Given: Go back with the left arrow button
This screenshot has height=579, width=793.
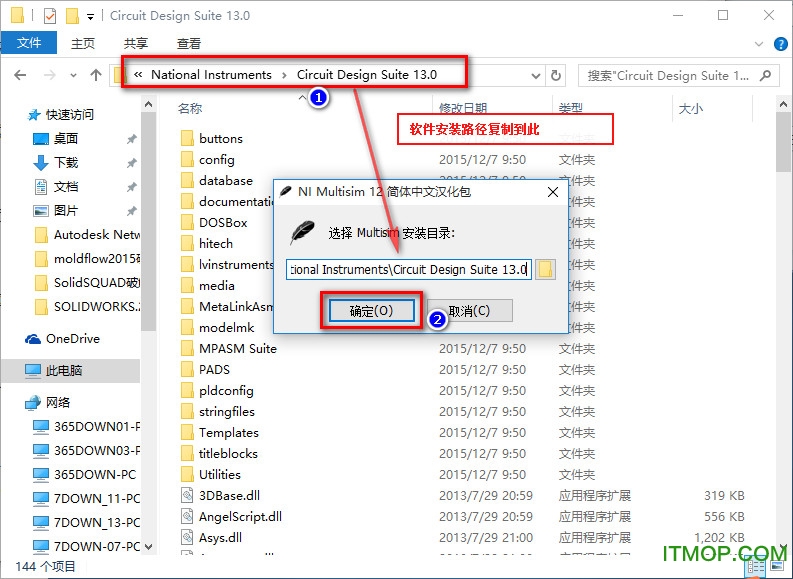Looking at the screenshot, I should coord(20,75).
